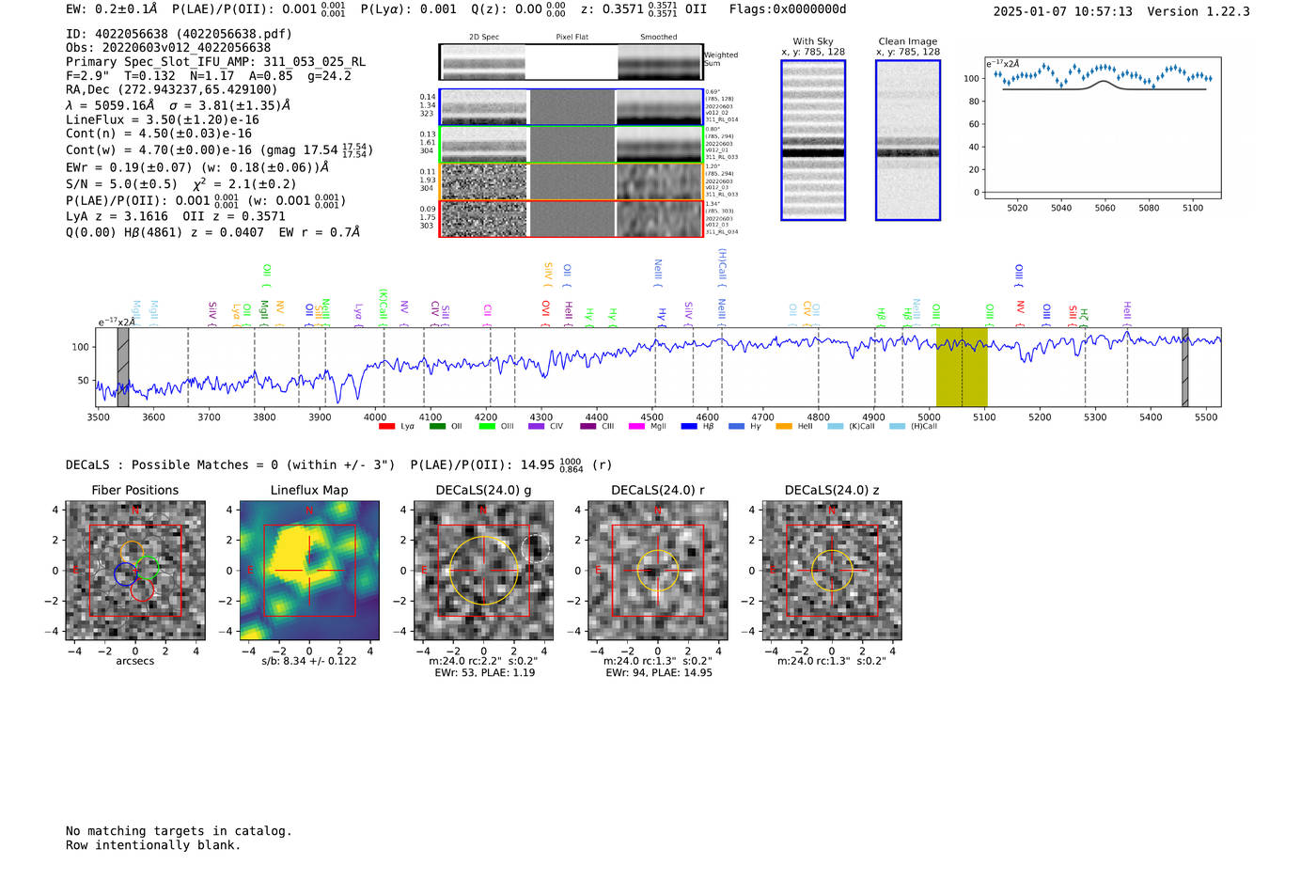
Task: Click the red fiber circle in Fiber Positions
Action: point(142,589)
